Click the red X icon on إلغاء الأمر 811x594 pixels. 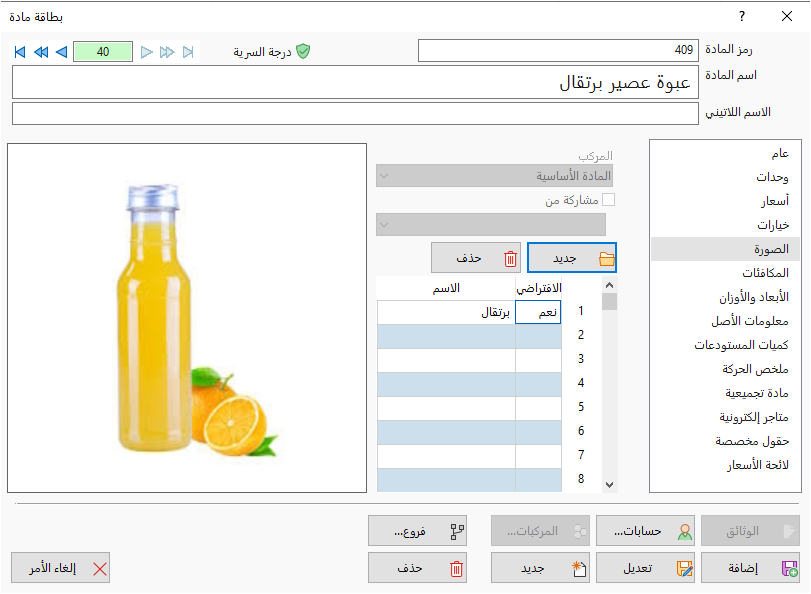100,569
